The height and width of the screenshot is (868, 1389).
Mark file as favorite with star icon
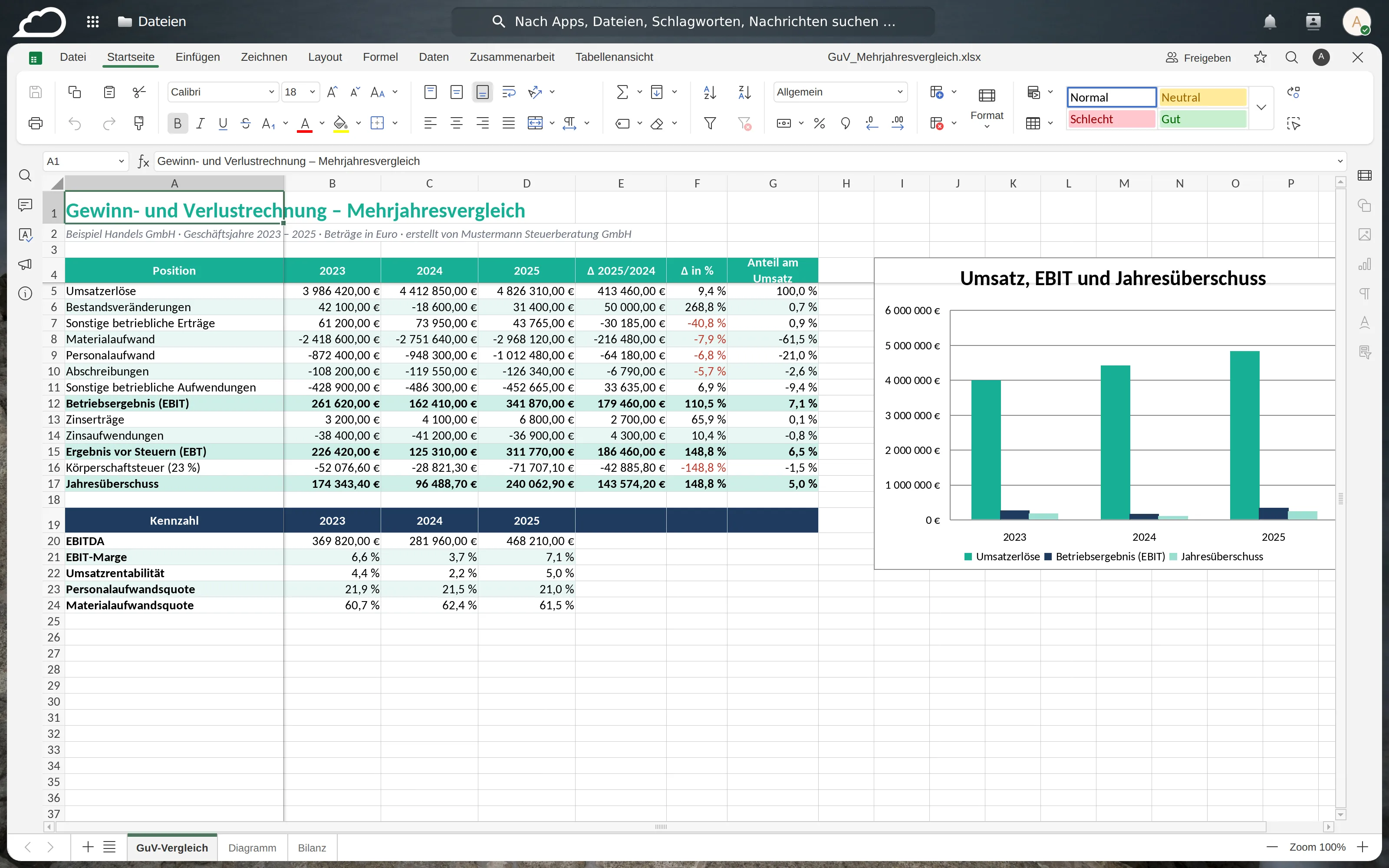pos(1261,57)
